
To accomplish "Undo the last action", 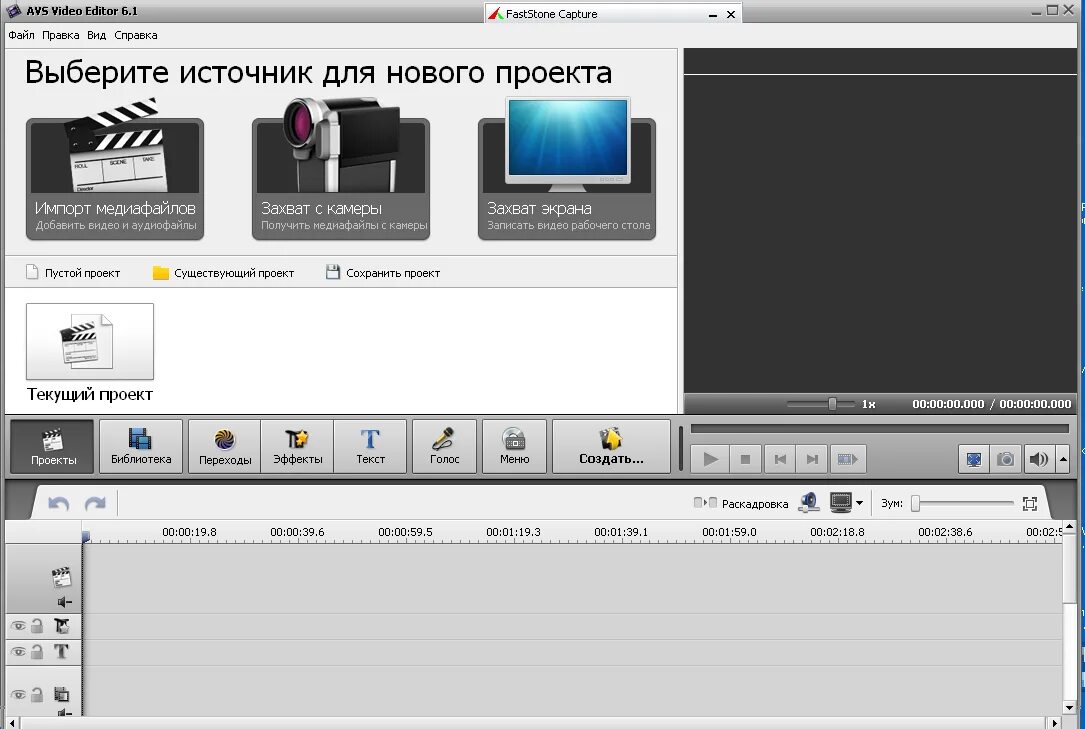I will [x=59, y=504].
